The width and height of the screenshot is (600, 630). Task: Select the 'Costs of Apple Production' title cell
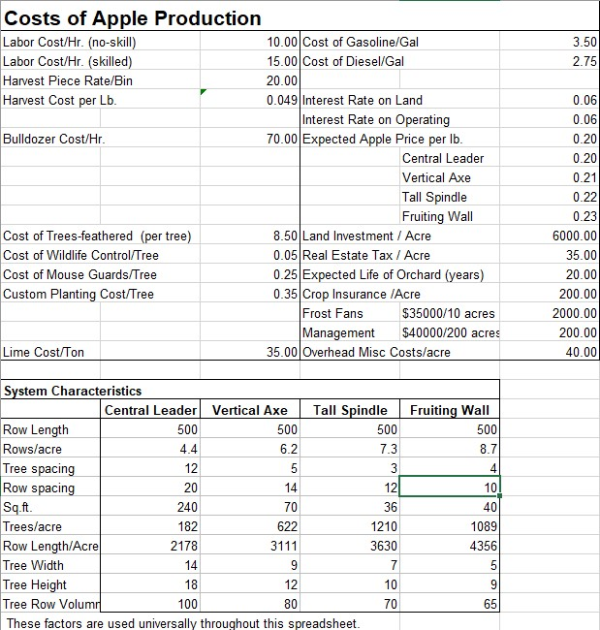[133, 18]
